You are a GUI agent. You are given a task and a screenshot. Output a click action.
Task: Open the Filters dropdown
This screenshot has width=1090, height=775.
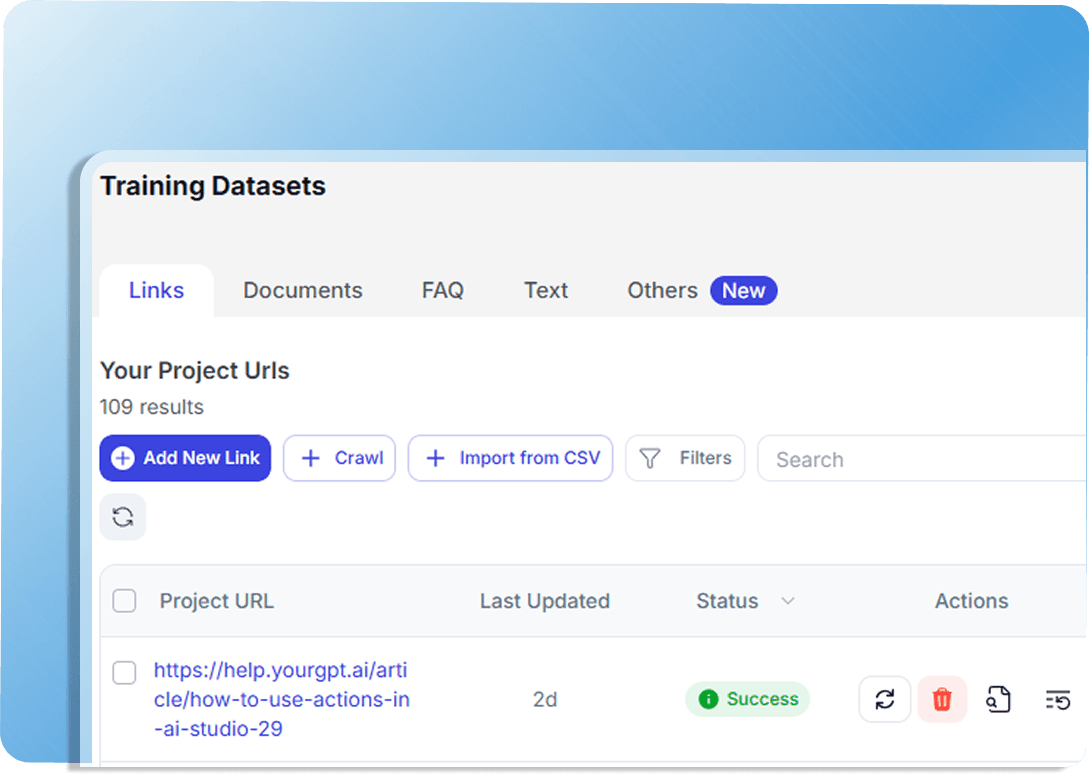[x=685, y=458]
